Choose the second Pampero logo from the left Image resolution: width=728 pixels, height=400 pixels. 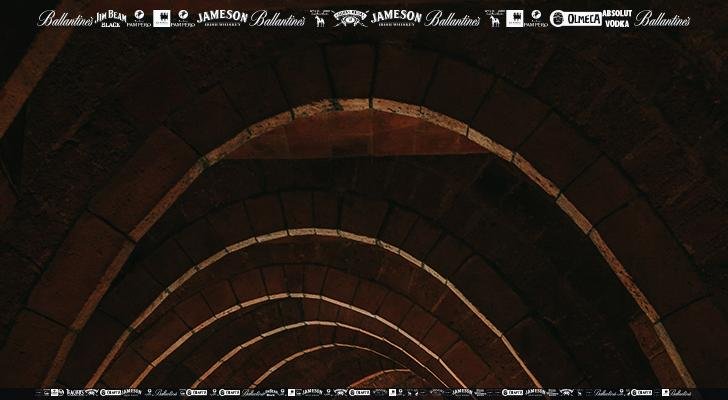coord(183,18)
